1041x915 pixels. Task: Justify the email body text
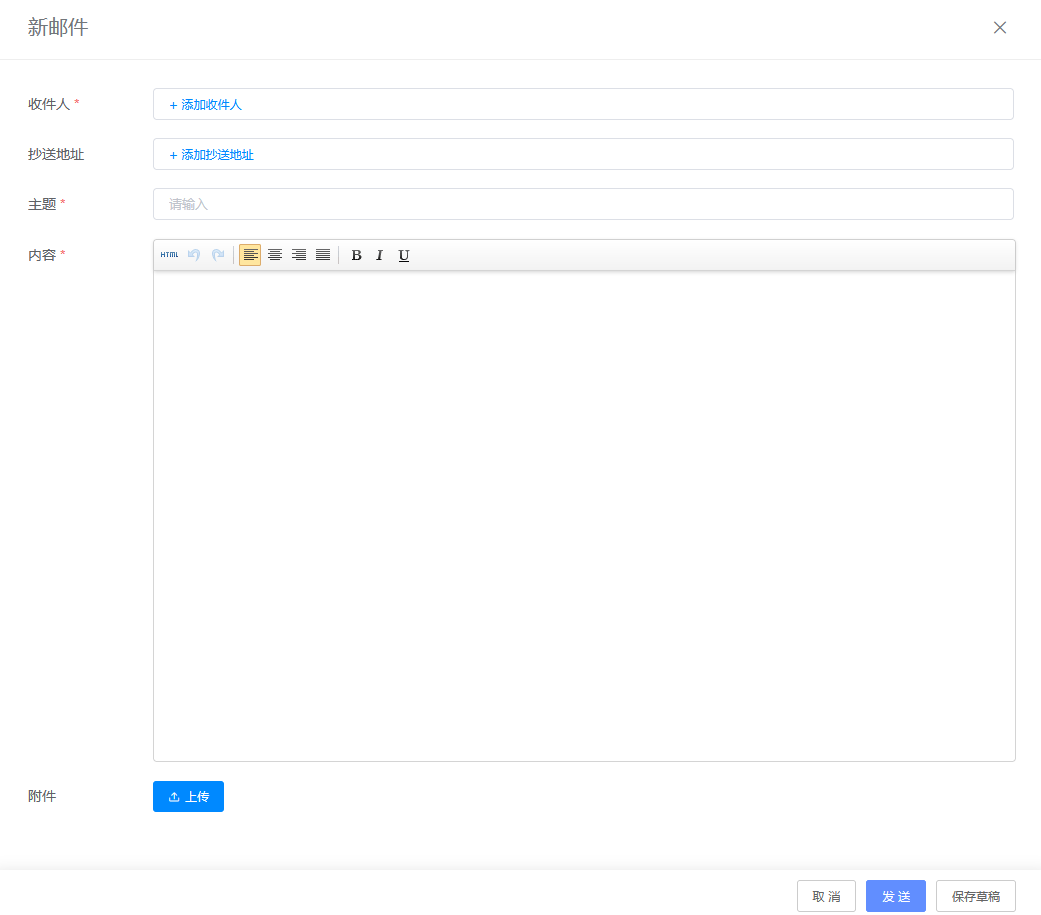point(323,255)
